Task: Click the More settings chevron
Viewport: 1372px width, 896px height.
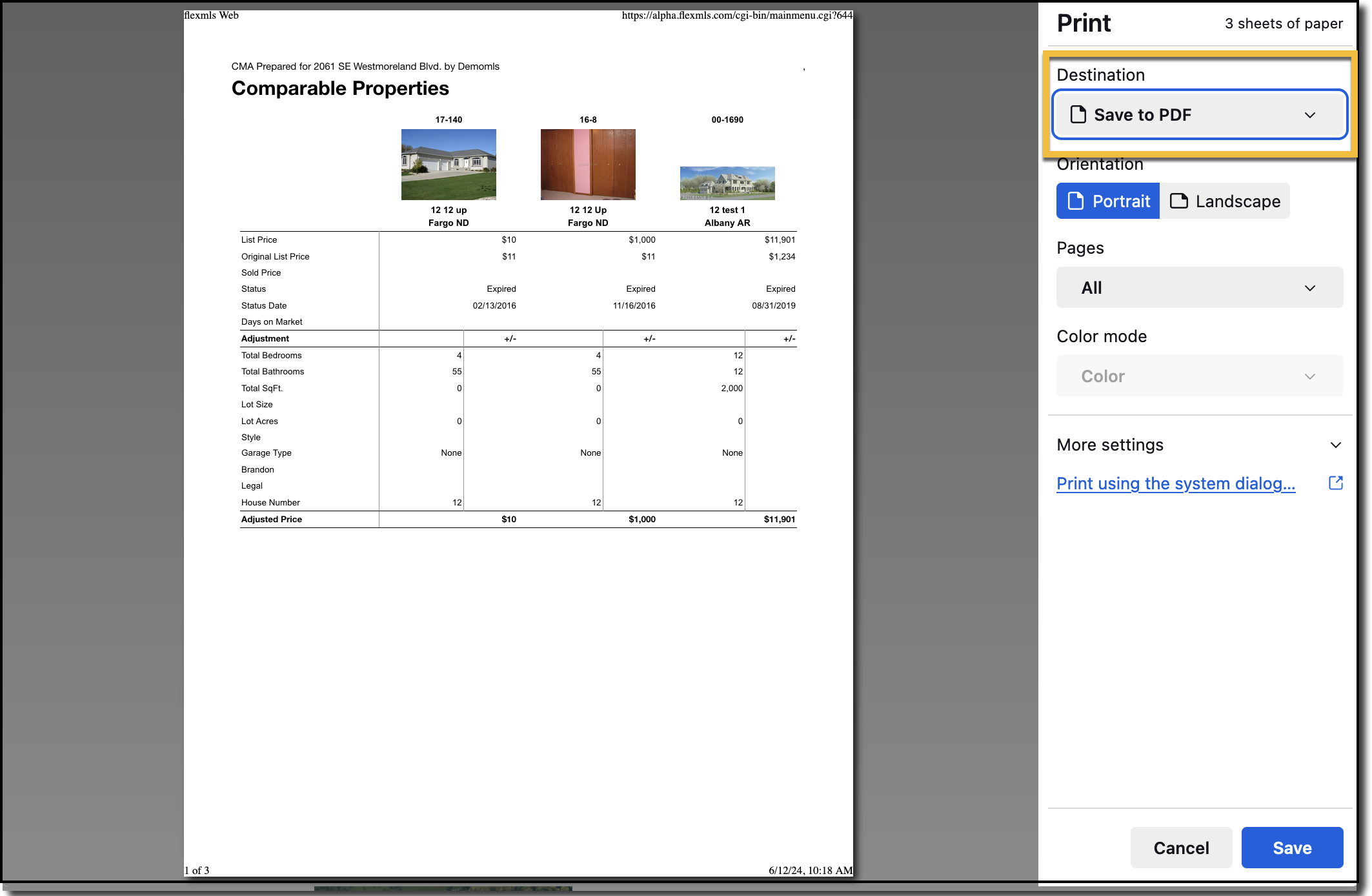Action: tap(1335, 445)
